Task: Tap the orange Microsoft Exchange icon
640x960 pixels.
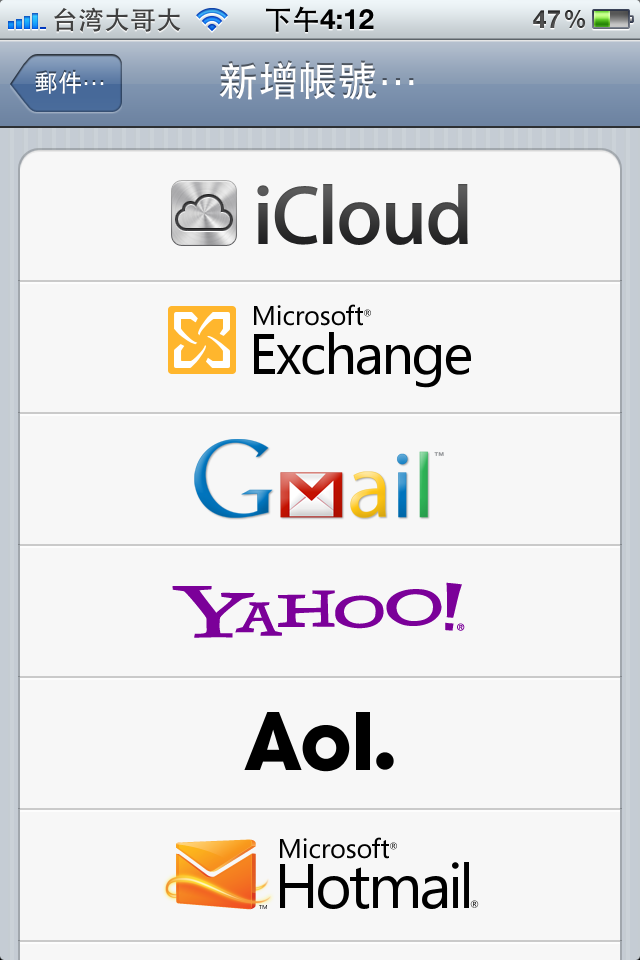Action: [202, 340]
